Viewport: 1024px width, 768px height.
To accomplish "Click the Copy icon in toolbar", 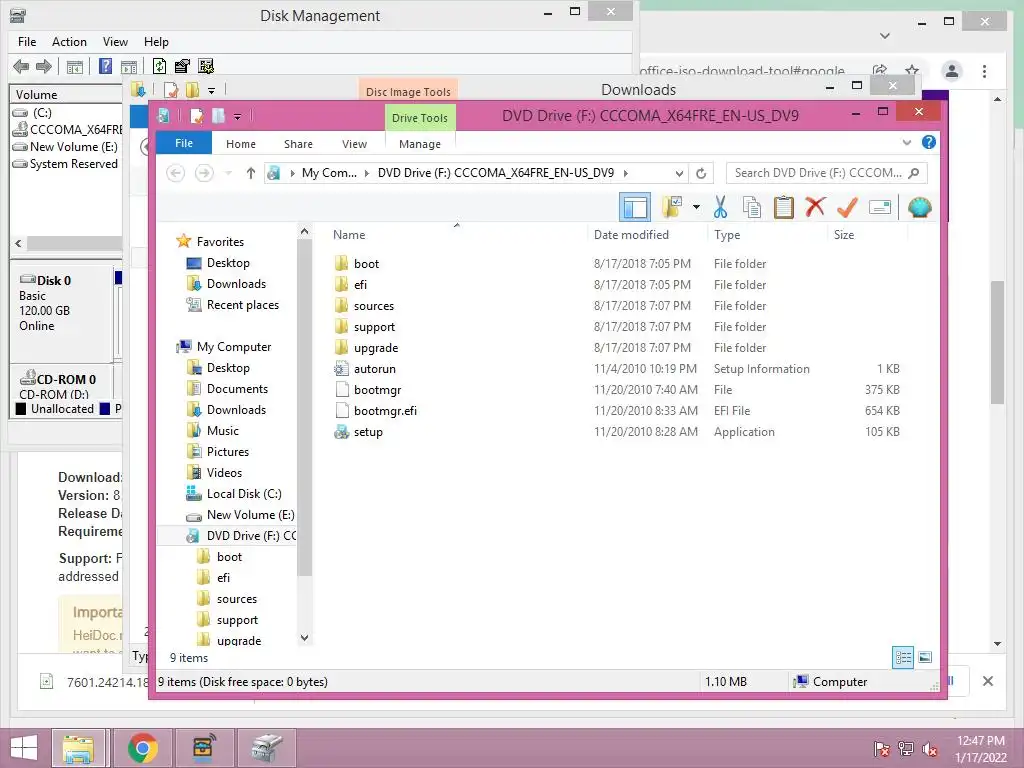I will tap(752, 207).
